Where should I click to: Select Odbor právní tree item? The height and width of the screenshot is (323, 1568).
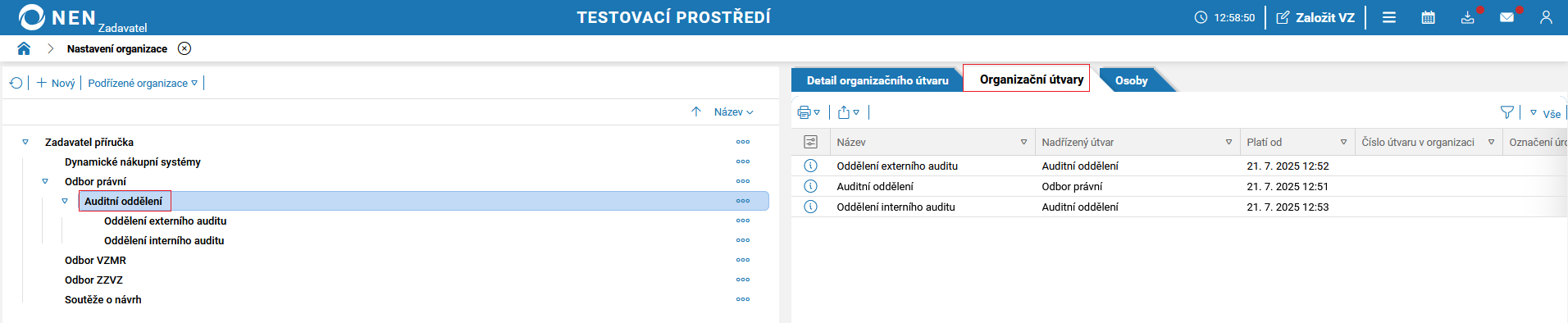click(x=96, y=181)
